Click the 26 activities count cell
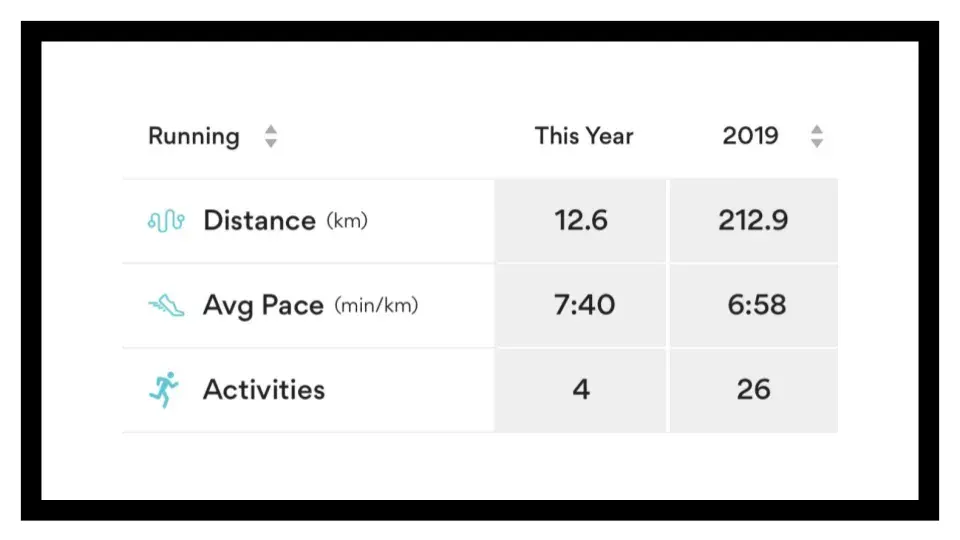This screenshot has width=960, height=540. click(754, 391)
